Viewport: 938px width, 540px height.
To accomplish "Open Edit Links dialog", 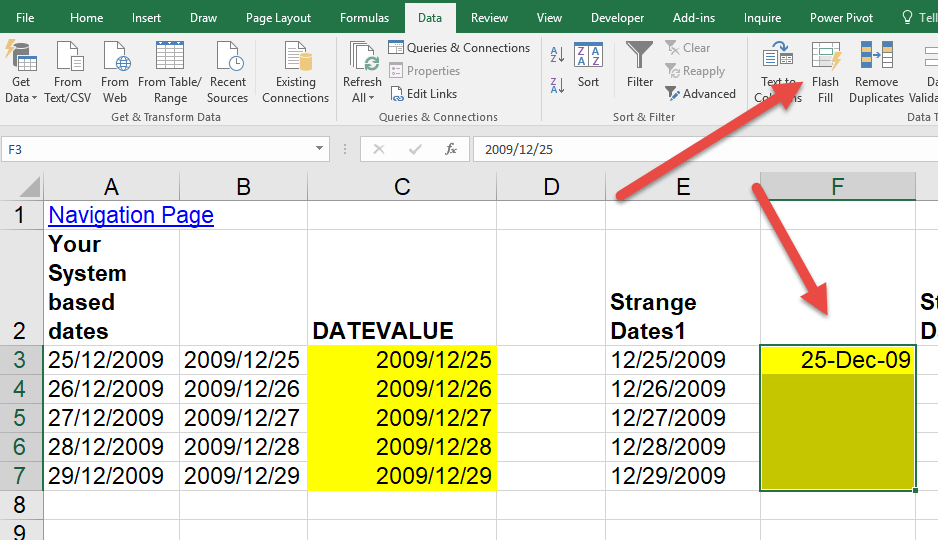I will (424, 94).
